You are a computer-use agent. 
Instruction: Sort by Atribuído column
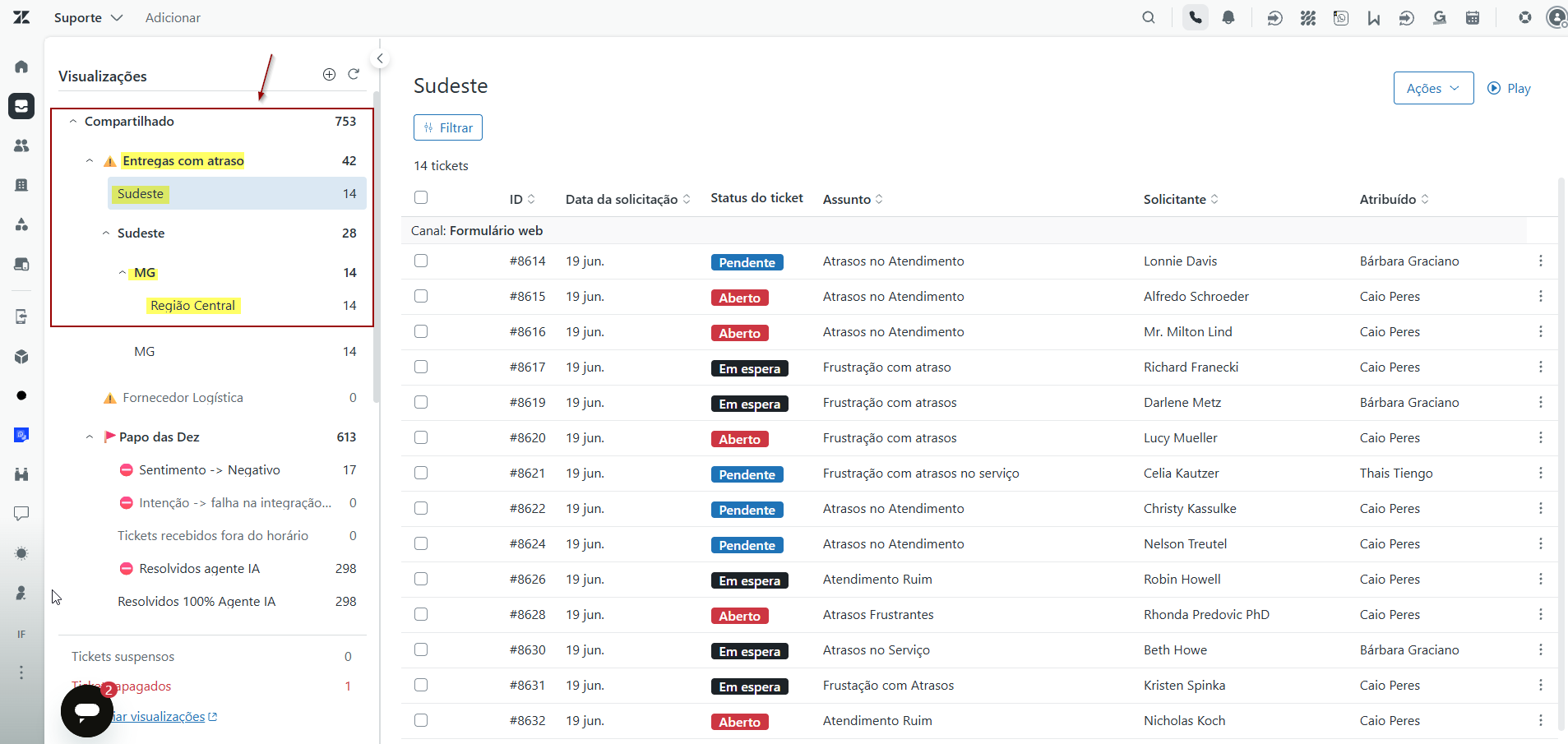1394,199
